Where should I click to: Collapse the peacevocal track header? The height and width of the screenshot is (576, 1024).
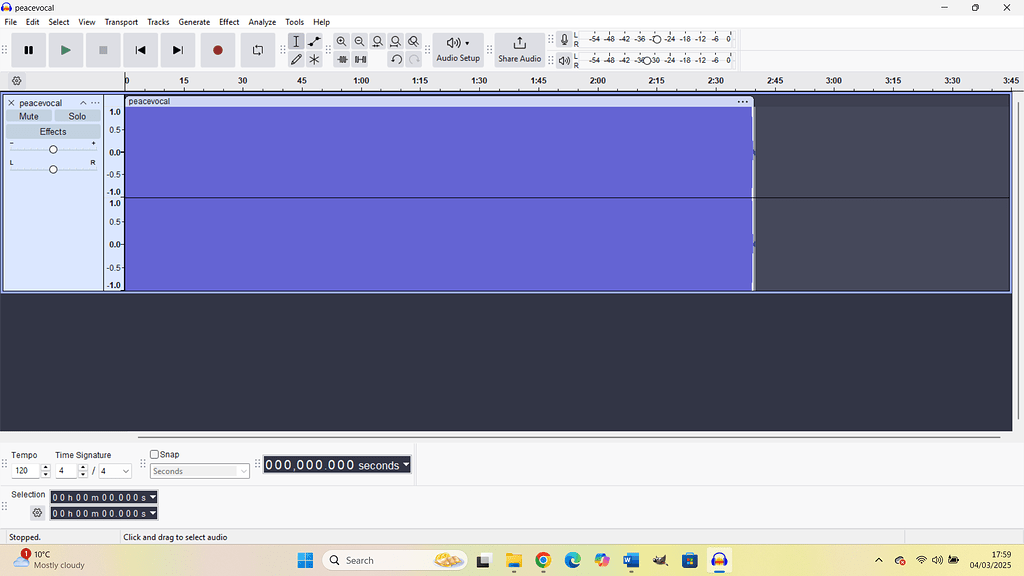pyautogui.click(x=82, y=102)
